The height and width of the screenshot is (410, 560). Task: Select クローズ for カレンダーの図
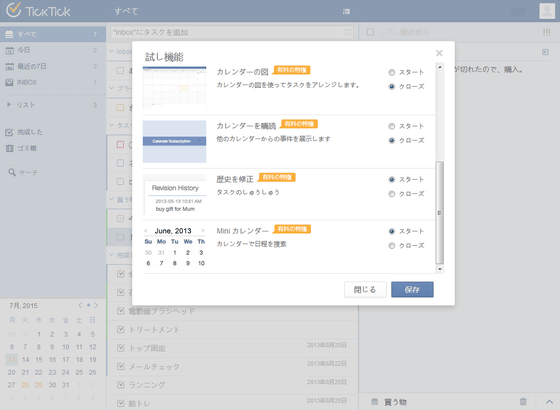click(x=392, y=87)
